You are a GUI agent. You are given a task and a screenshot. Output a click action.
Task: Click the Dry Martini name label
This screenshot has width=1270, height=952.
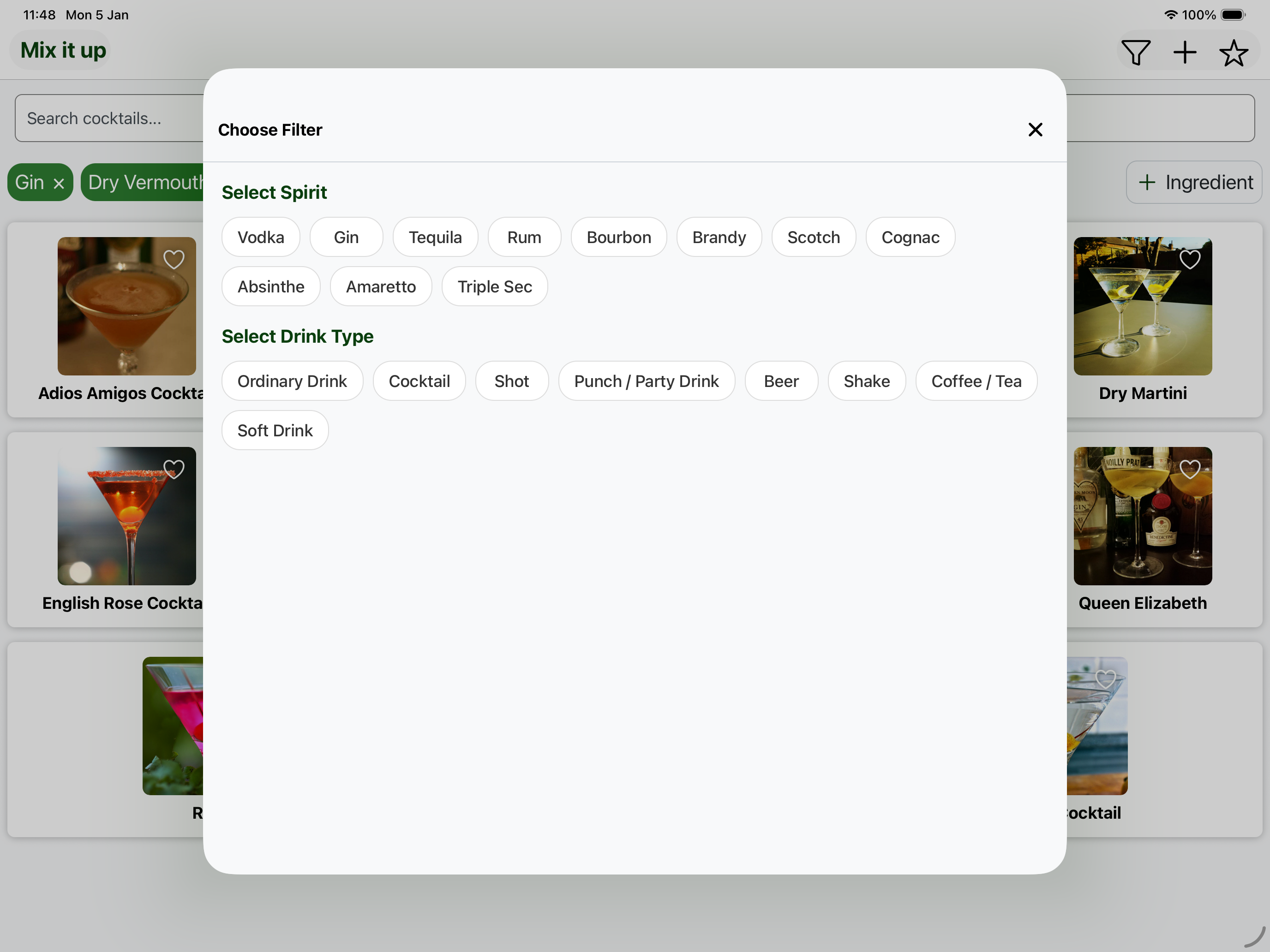[1143, 393]
